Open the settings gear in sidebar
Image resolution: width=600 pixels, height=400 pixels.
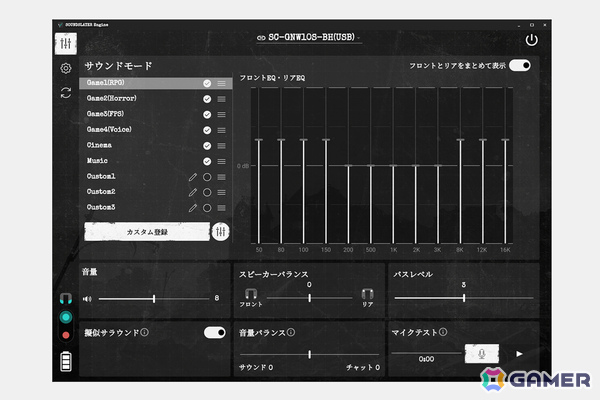coord(66,69)
